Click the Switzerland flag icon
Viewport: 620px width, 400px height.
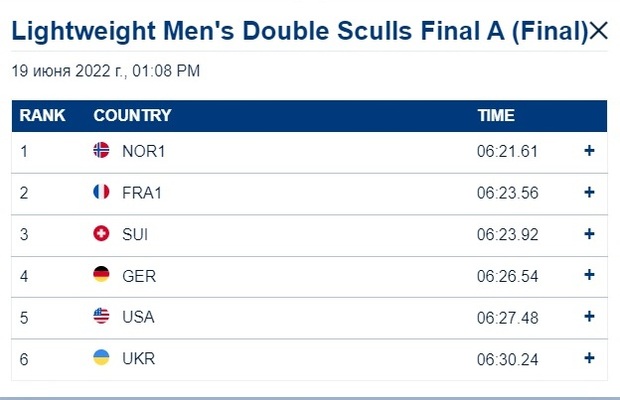tap(101, 233)
